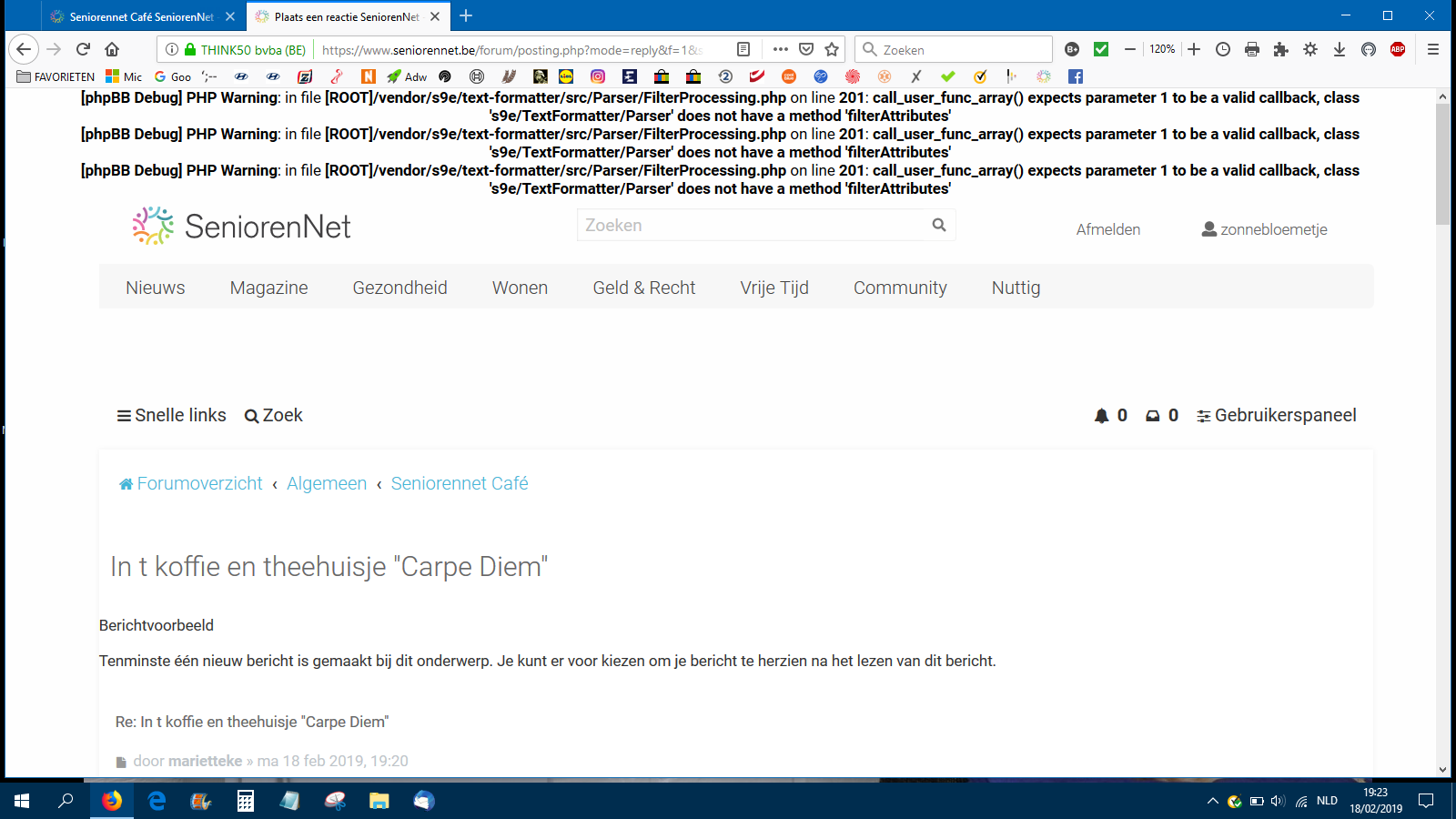Open the Firefox hamburger menu
Screen dimensions: 1456x819
tap(1433, 49)
